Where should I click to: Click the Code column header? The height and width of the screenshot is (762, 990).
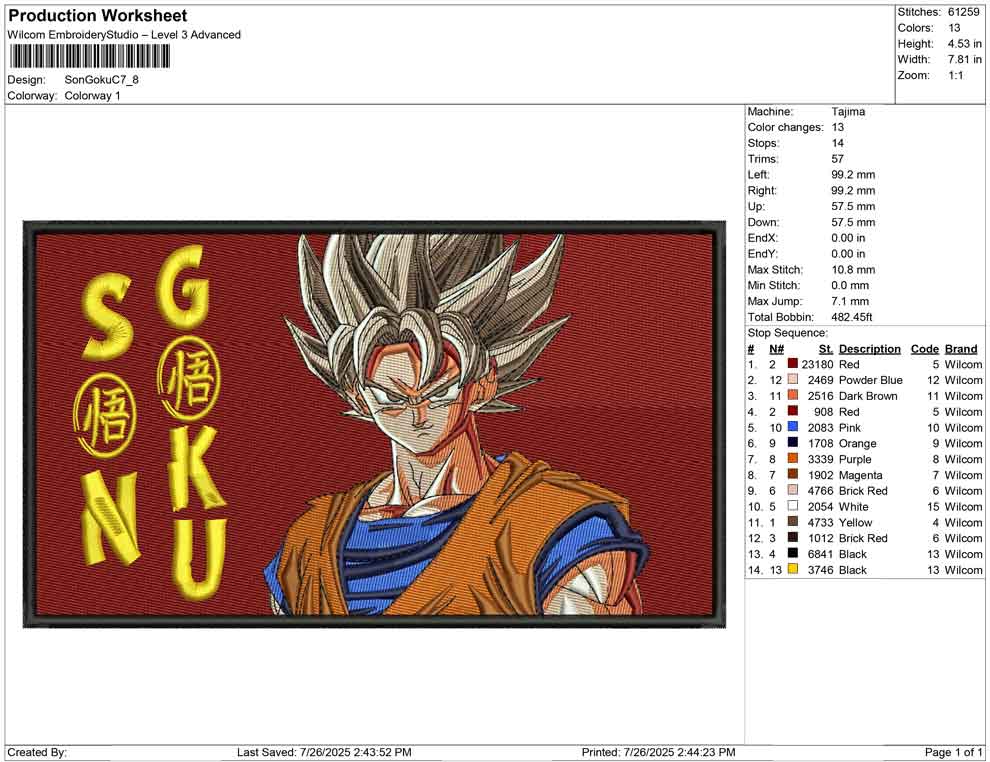[x=924, y=349]
